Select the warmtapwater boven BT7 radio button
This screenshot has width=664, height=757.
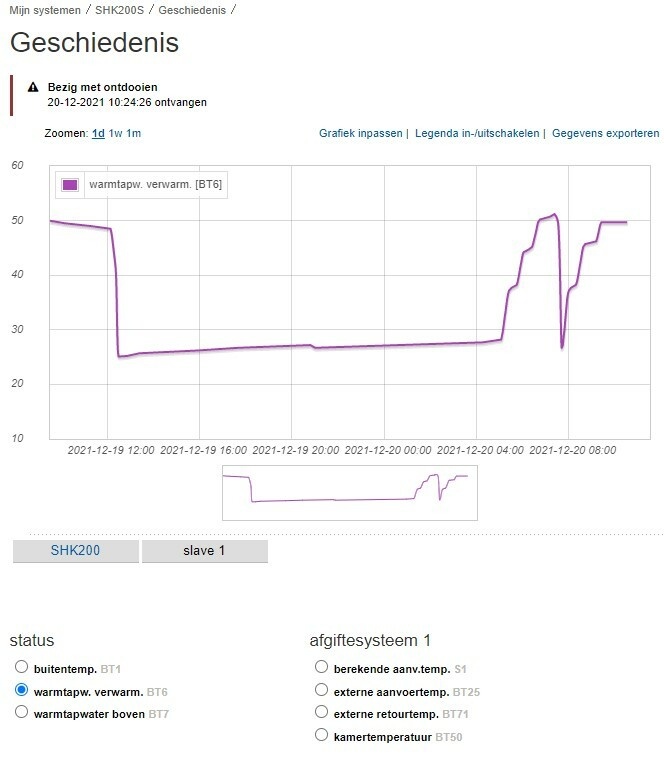pyautogui.click(x=21, y=712)
